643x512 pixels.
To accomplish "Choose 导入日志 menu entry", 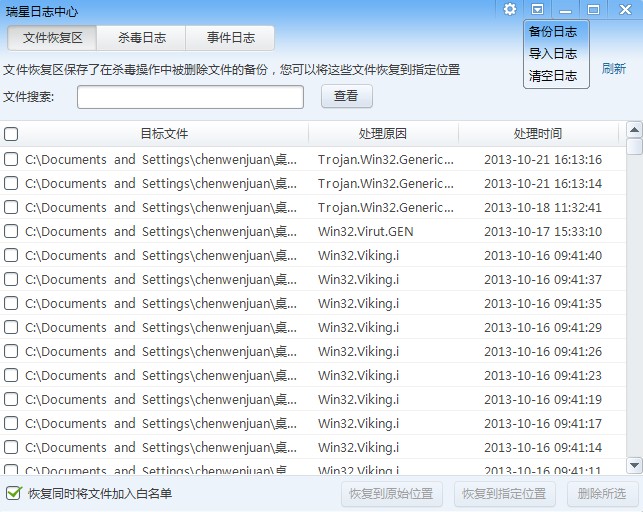I will point(553,54).
